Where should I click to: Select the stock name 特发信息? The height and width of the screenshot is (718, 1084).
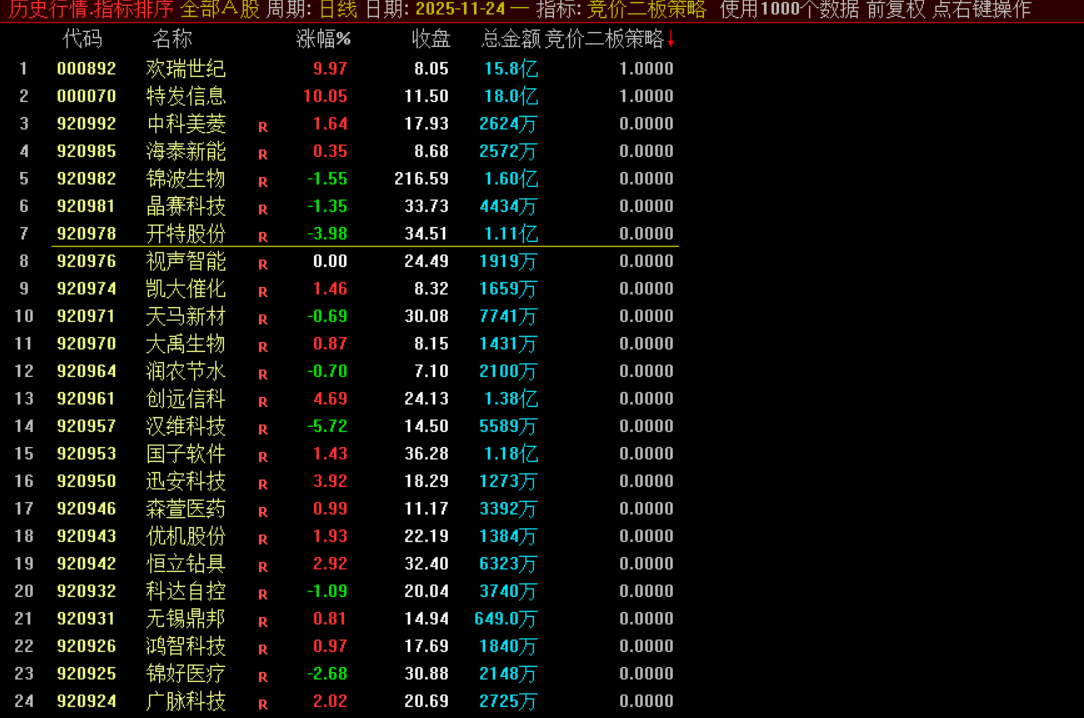click(186, 96)
